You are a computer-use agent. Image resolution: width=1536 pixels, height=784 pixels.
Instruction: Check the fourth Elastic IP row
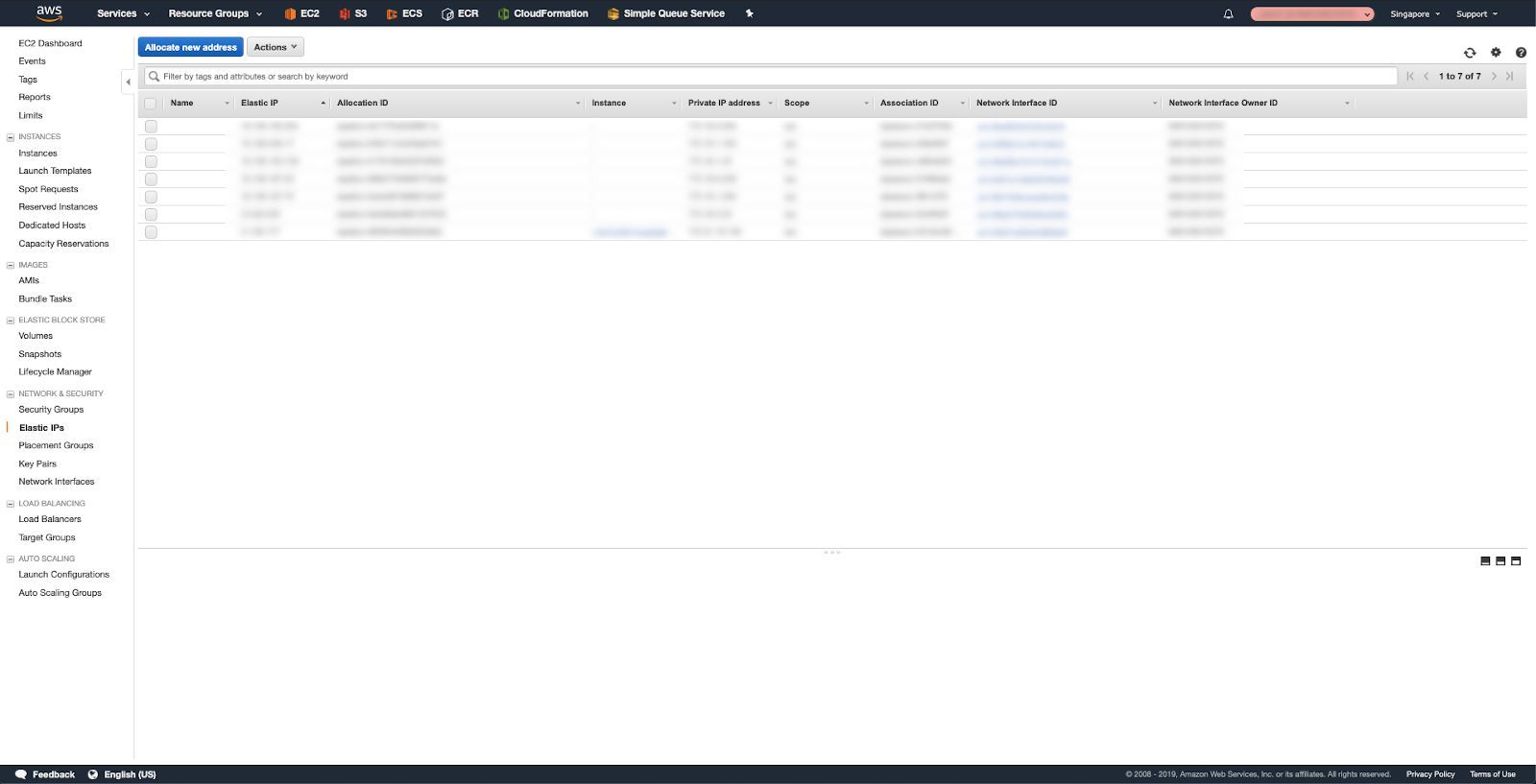click(151, 178)
